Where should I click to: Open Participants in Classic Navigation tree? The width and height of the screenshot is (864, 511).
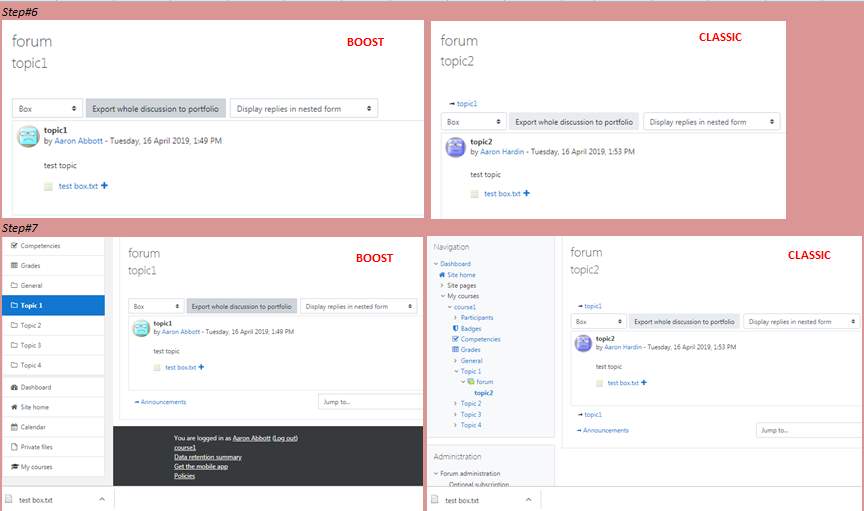[x=477, y=318]
